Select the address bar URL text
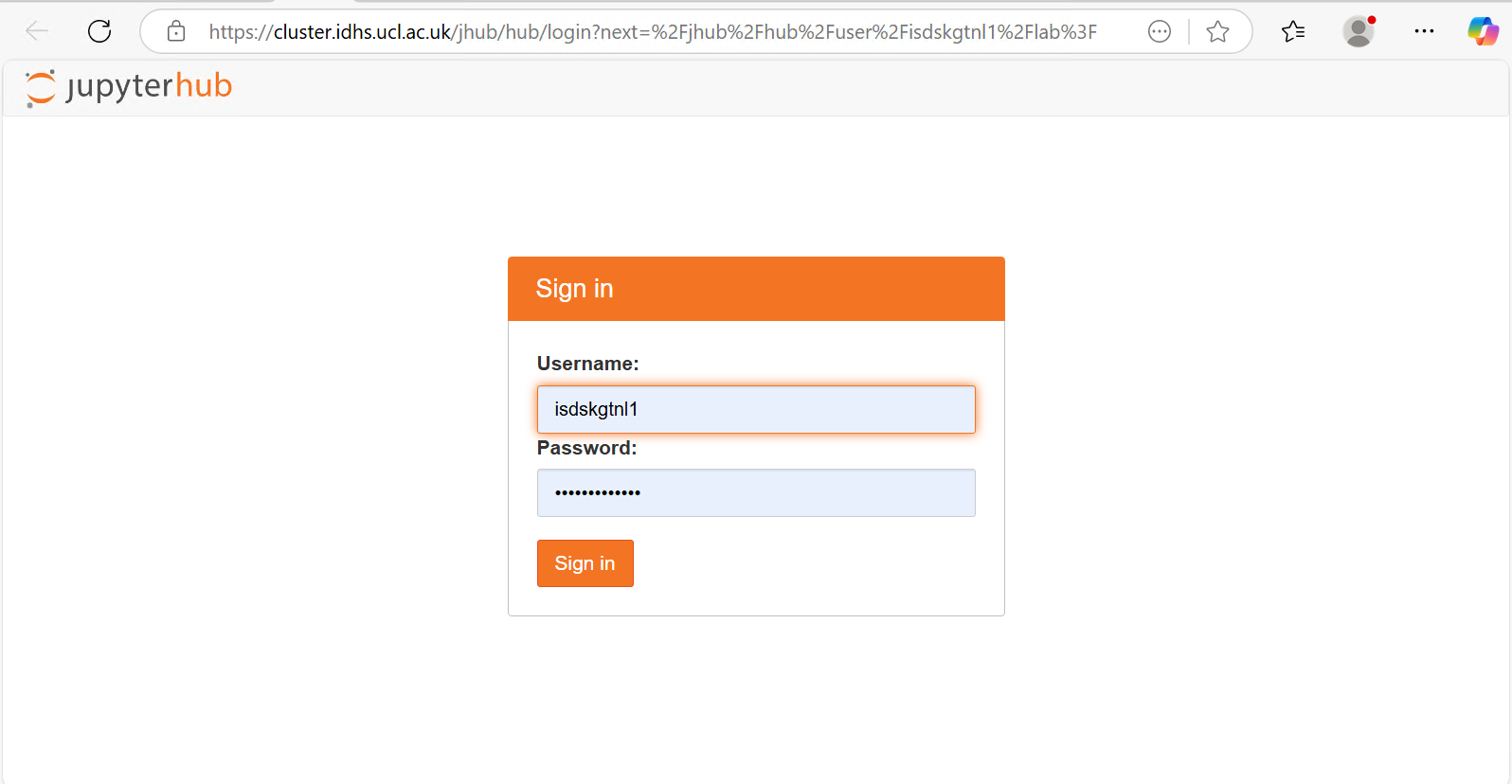 coord(654,31)
